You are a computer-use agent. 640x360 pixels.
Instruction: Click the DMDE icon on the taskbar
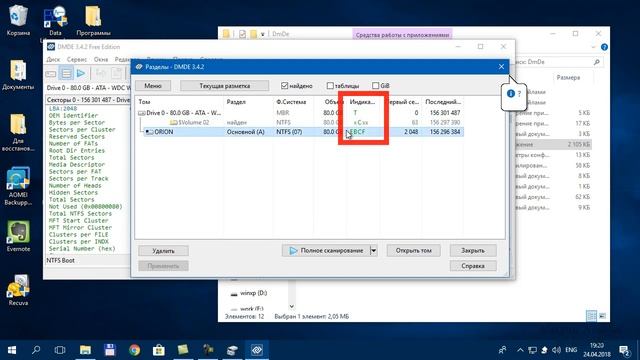[257, 350]
